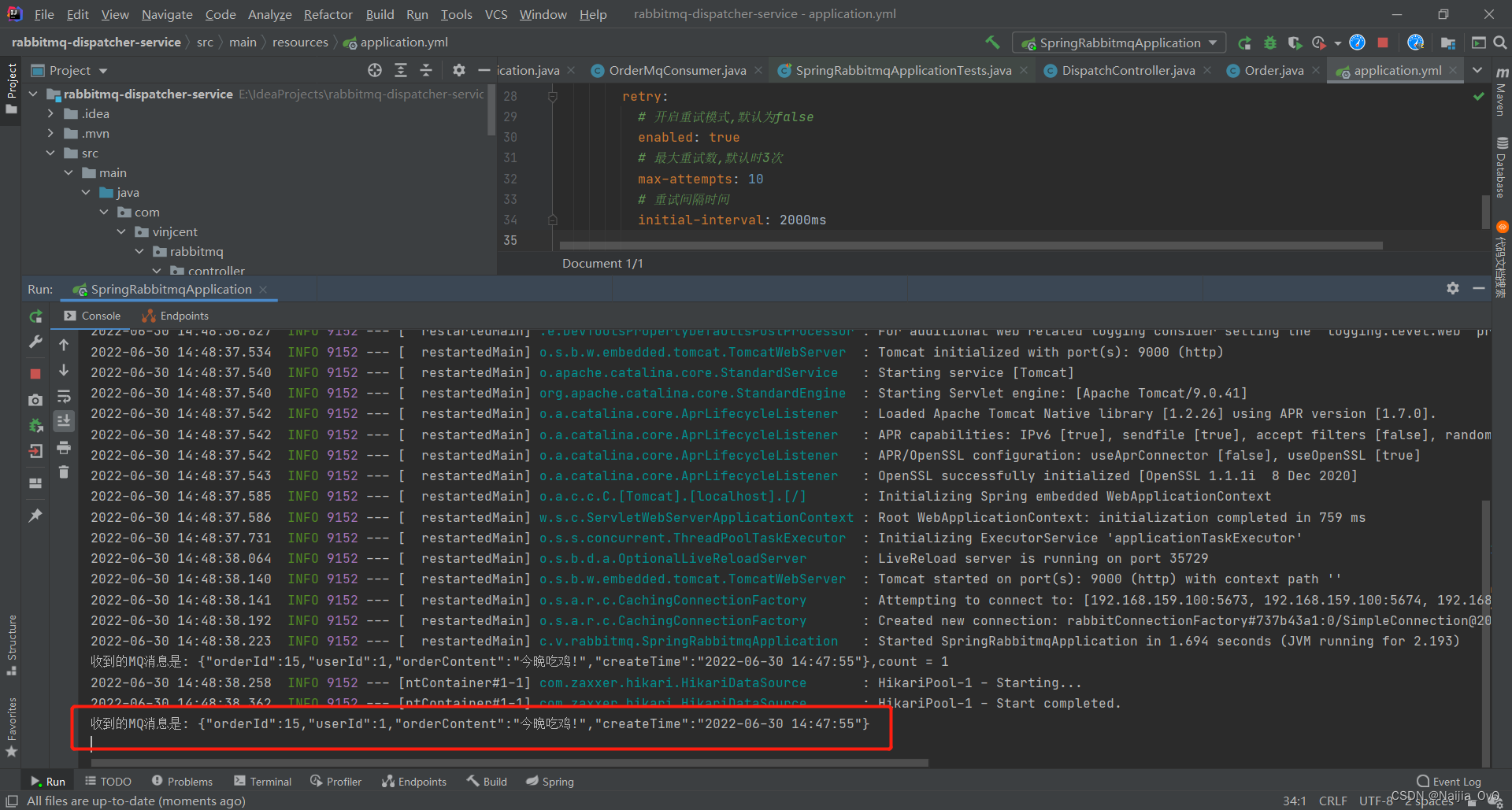
Task: Toggle soft-wrap in the console
Action: [64, 396]
